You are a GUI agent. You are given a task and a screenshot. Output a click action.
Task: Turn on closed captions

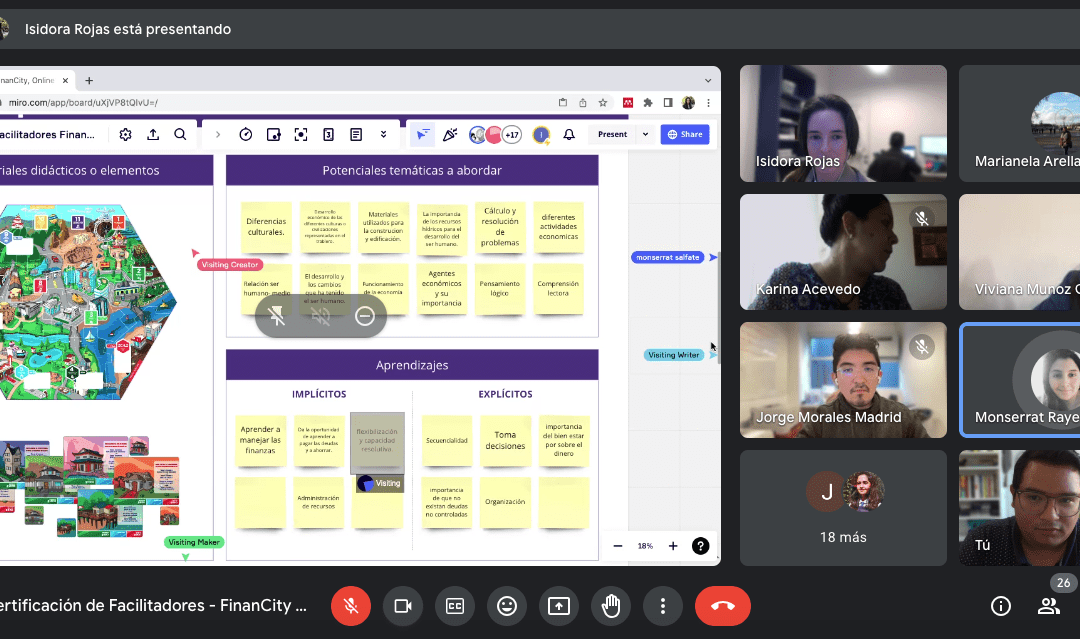tap(455, 606)
